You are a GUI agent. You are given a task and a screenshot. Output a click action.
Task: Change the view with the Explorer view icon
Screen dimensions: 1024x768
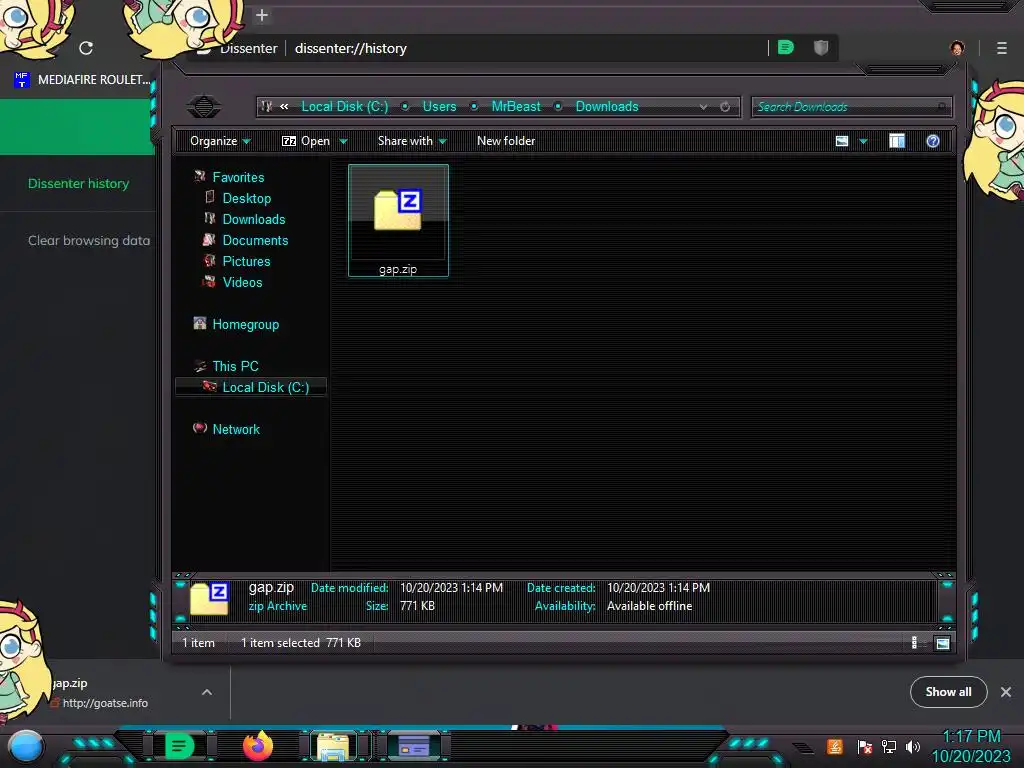[842, 141]
